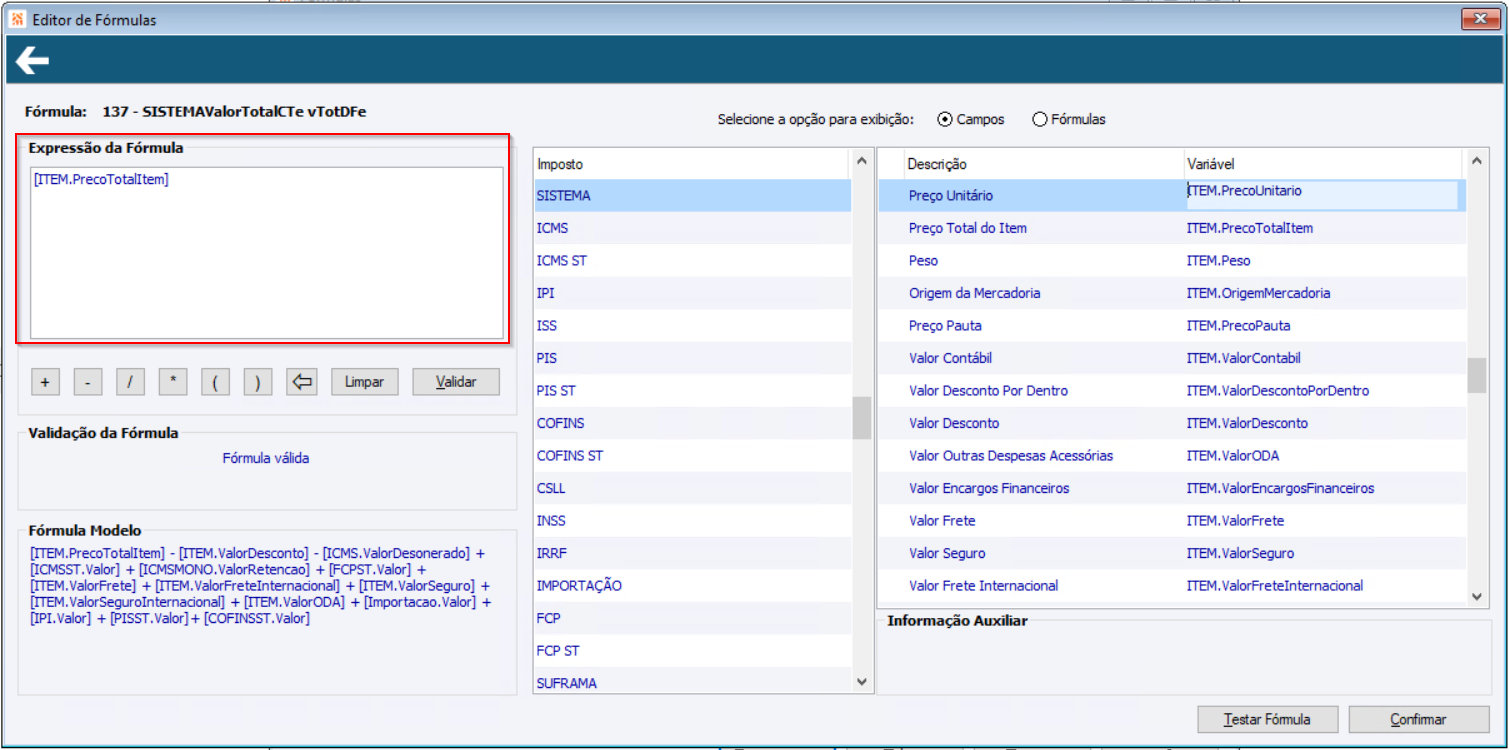
Task: Select CSLL in the Imposto list
Action: pos(692,488)
